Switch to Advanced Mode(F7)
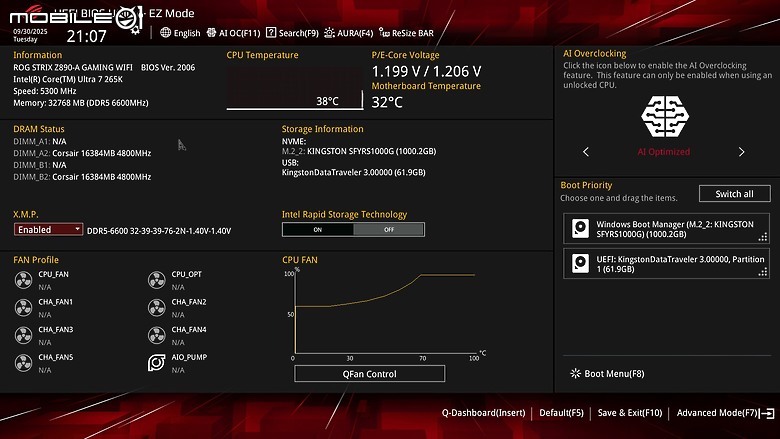This screenshot has height=439, width=780. (x=717, y=413)
